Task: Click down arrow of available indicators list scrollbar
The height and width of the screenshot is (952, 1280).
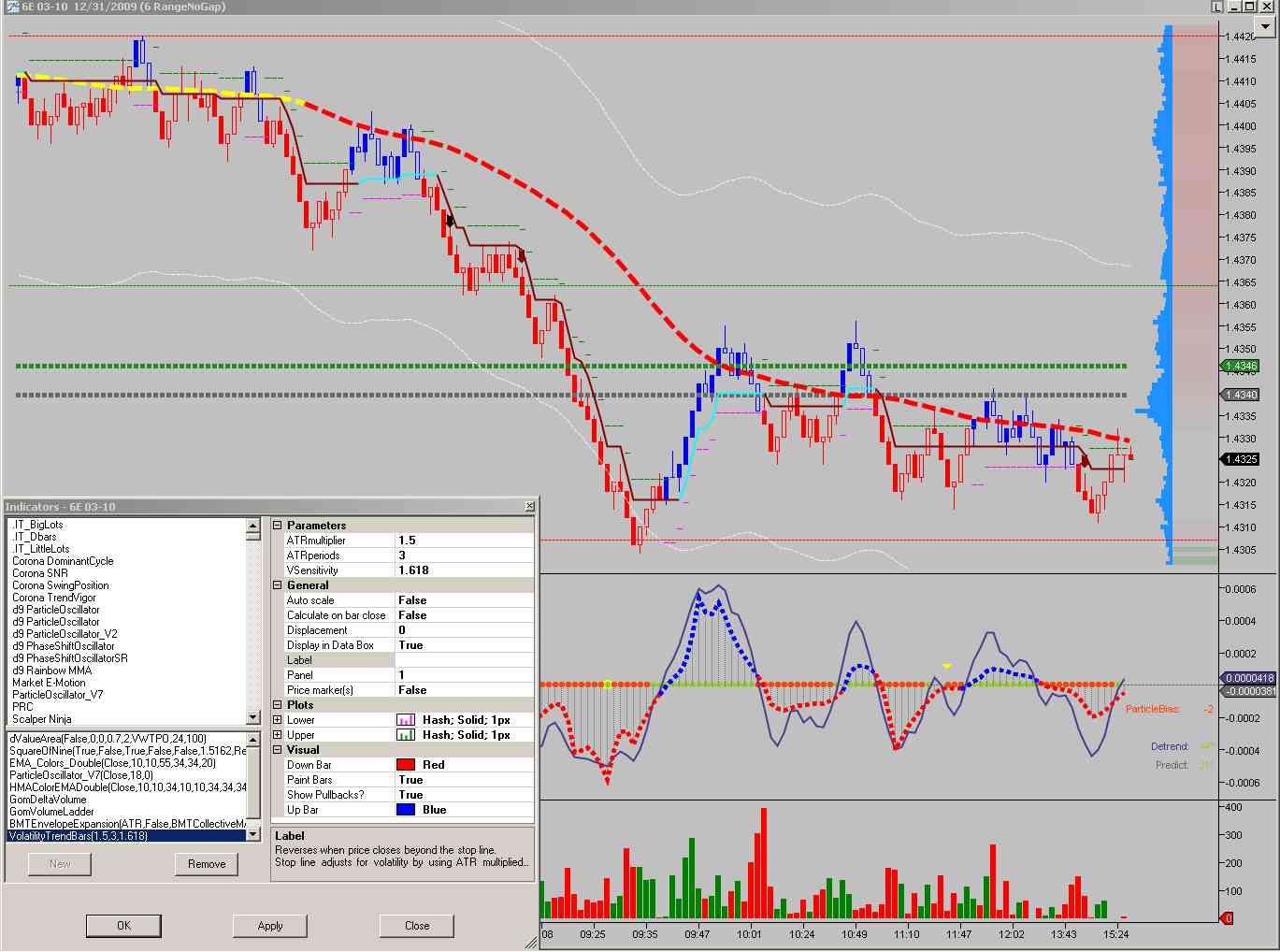Action: point(252,717)
